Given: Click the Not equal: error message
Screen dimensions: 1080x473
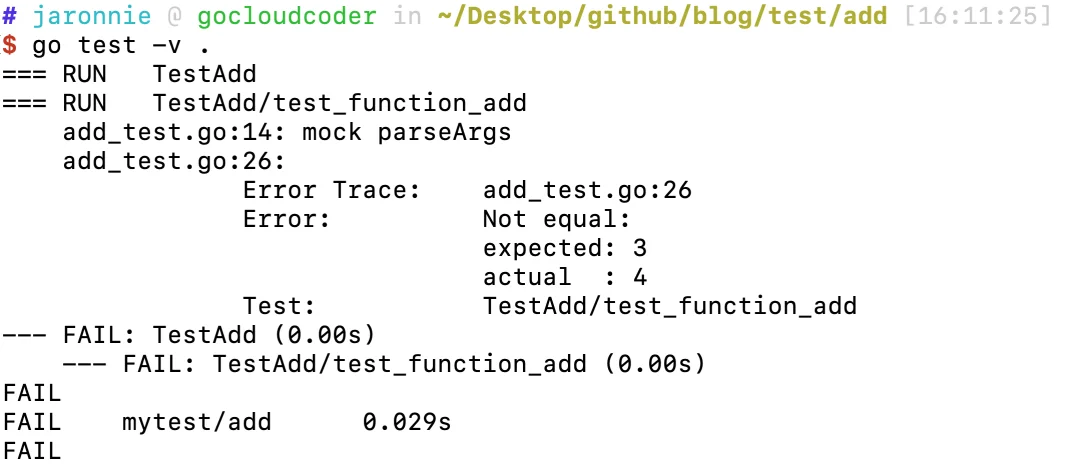Looking at the screenshot, I should pos(557,219).
